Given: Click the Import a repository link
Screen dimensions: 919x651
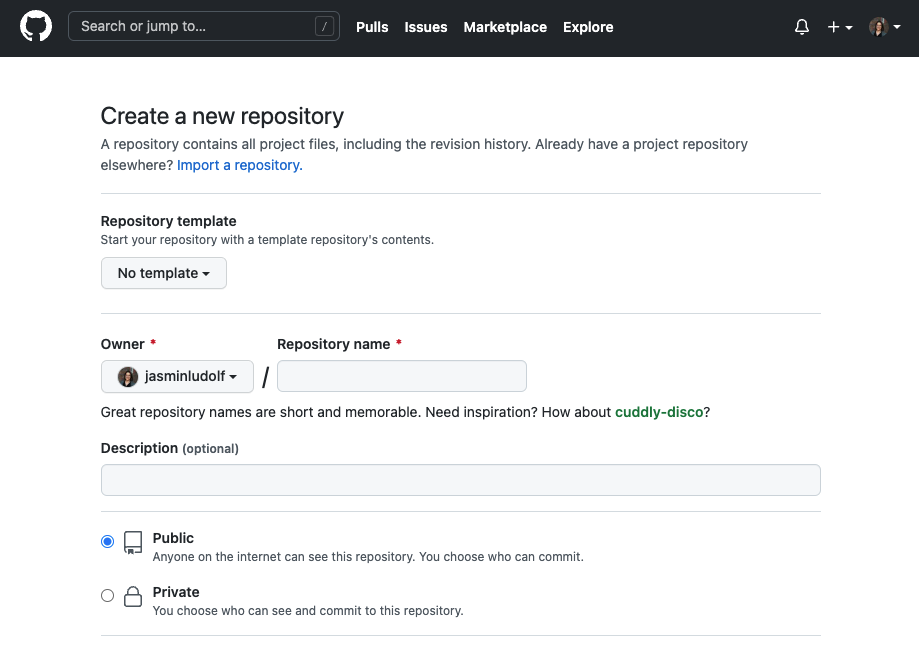Looking at the screenshot, I should 239,164.
